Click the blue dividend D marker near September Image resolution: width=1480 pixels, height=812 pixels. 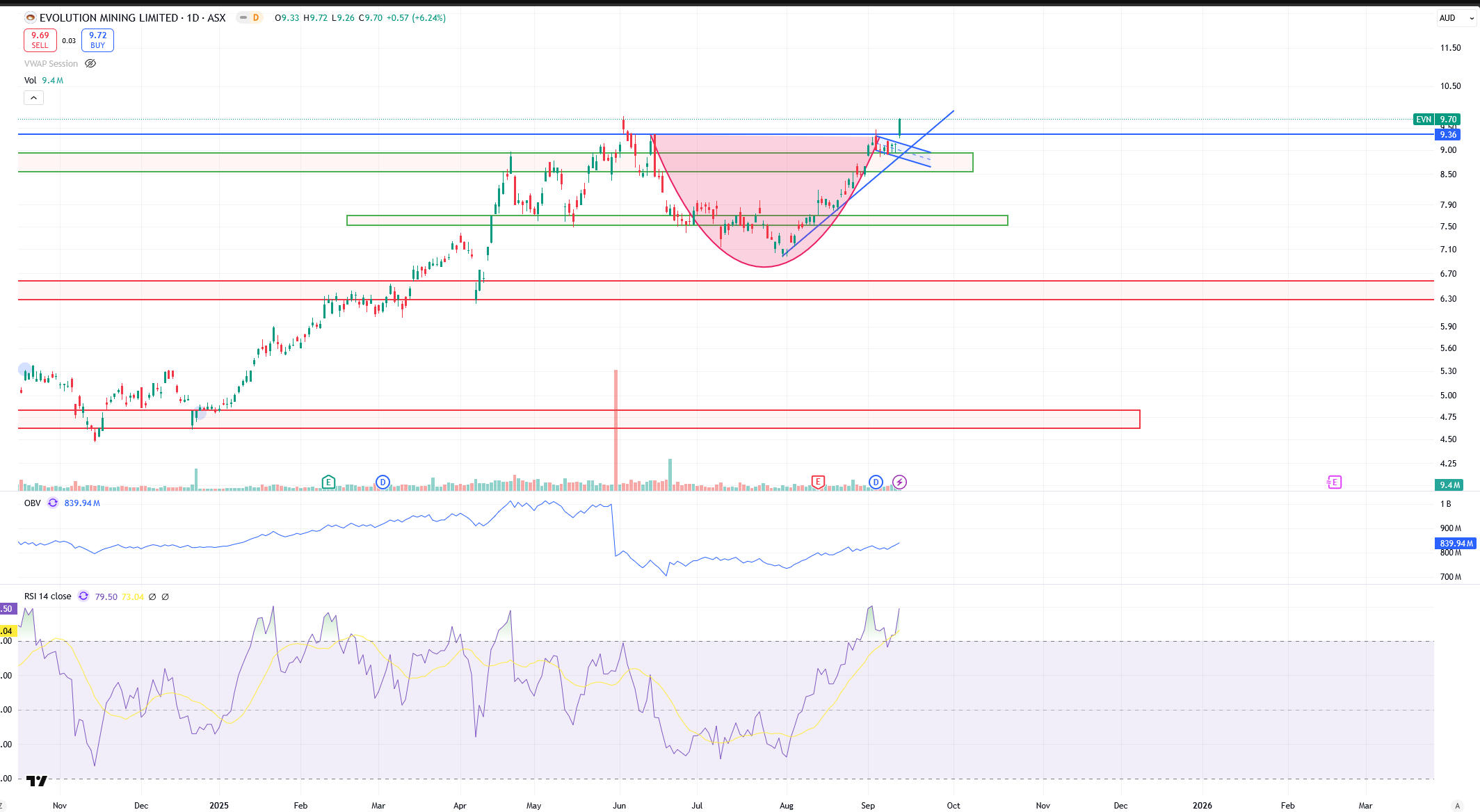click(876, 482)
